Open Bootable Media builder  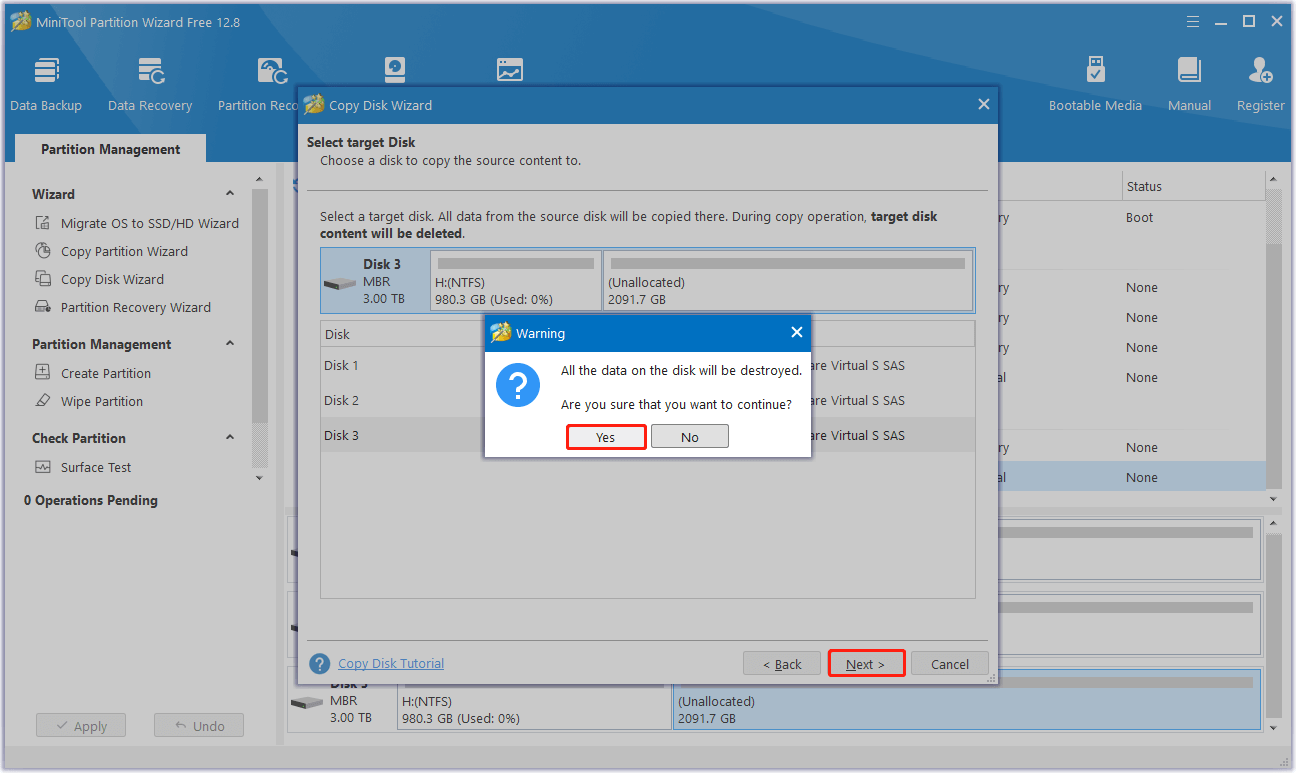pos(1095,84)
